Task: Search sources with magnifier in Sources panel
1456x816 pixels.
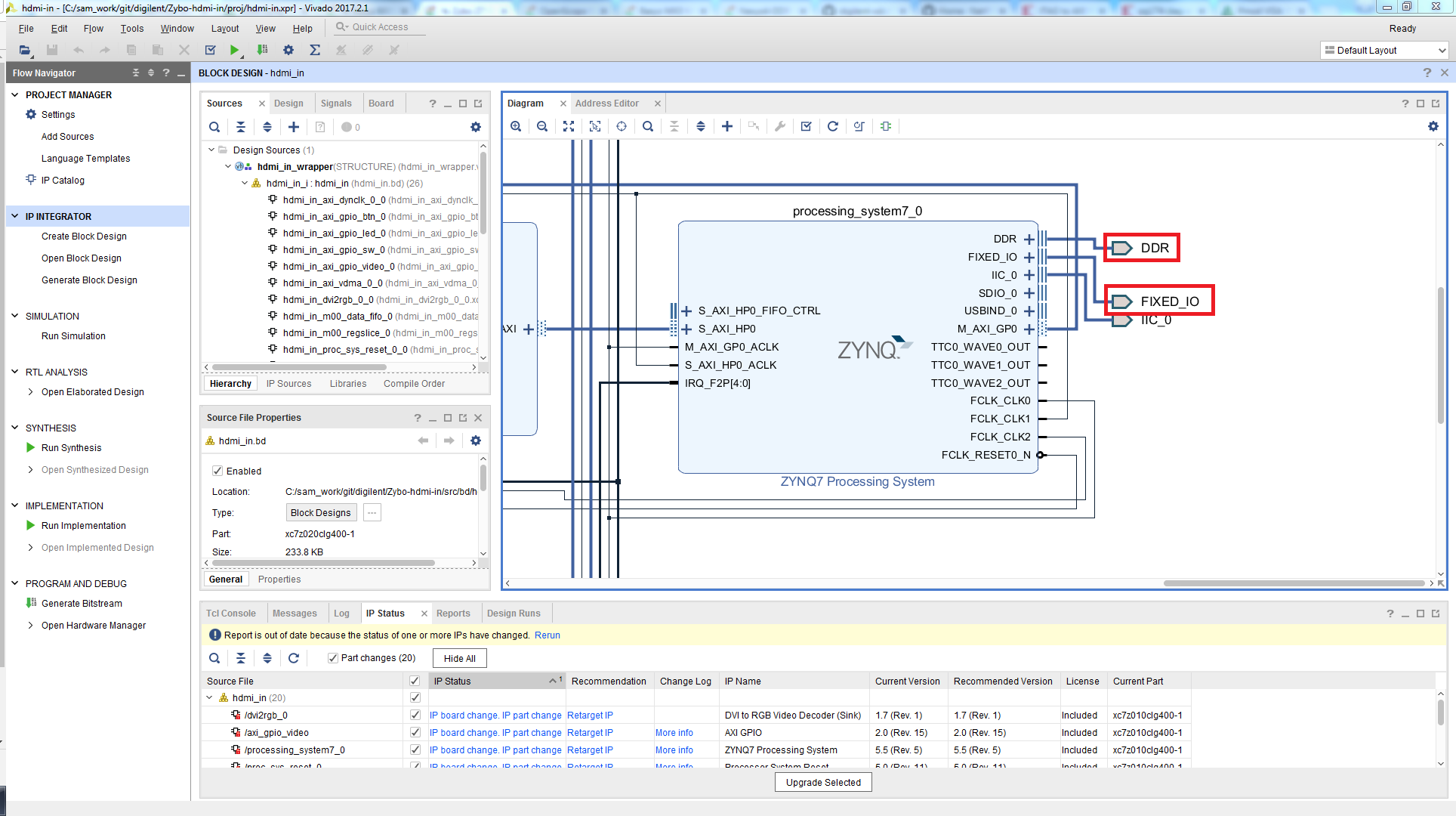Action: (214, 127)
